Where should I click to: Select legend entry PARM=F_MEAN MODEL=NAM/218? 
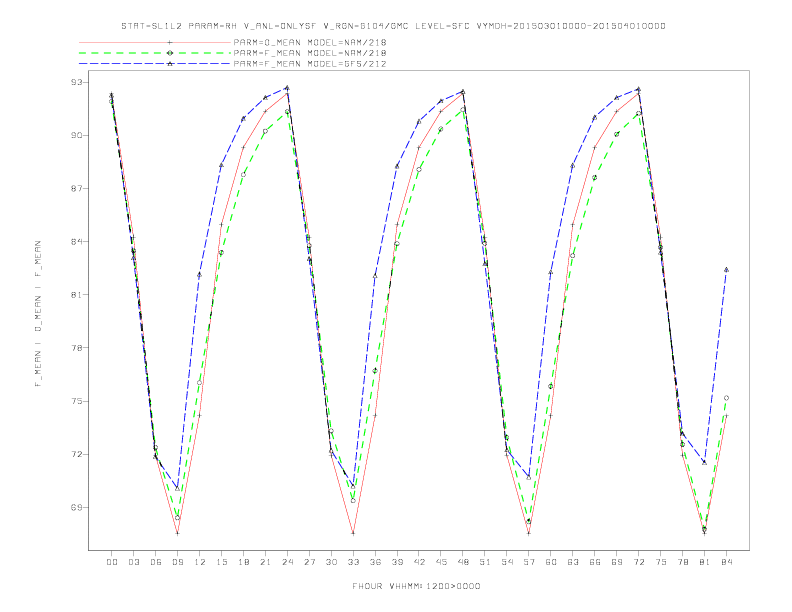click(310, 53)
